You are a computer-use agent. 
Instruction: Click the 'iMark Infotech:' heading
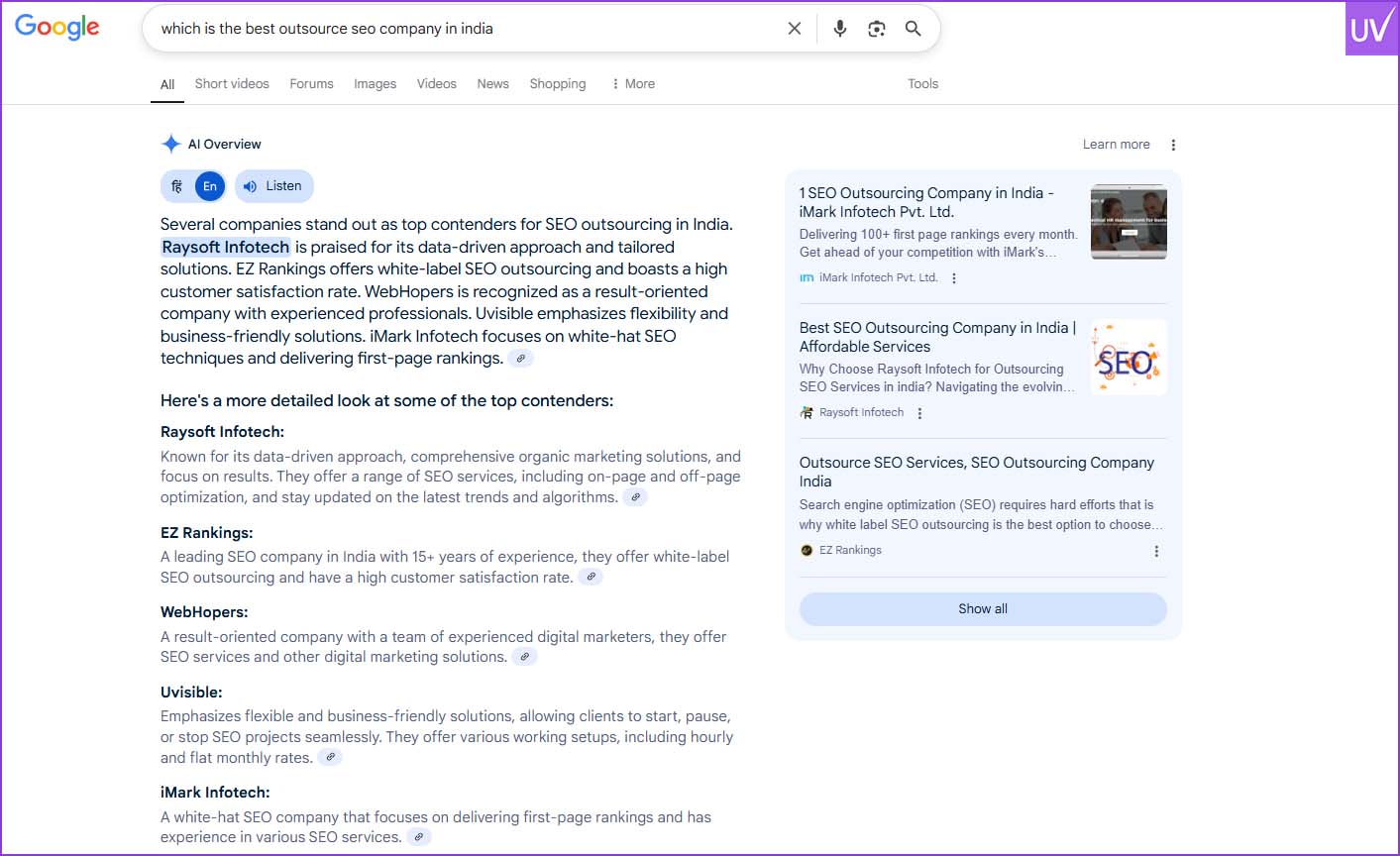215,793
